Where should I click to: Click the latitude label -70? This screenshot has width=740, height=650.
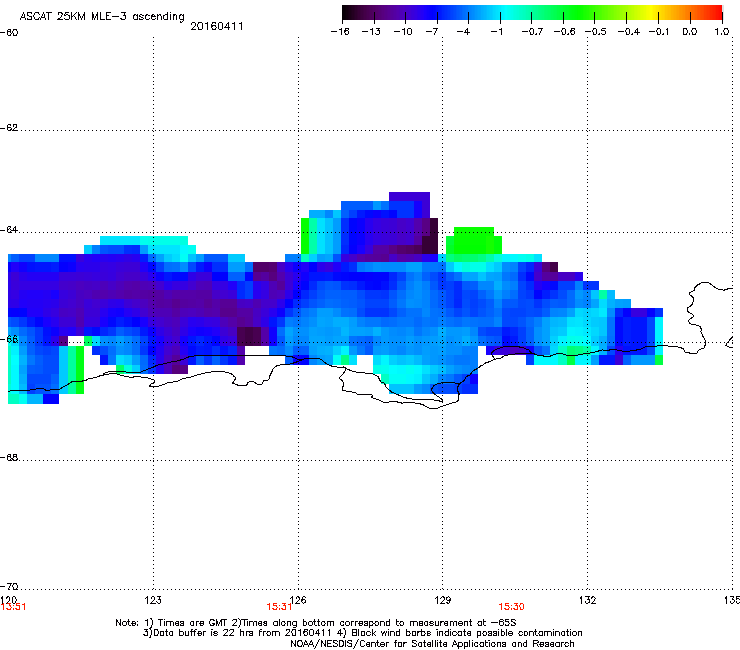point(9,586)
